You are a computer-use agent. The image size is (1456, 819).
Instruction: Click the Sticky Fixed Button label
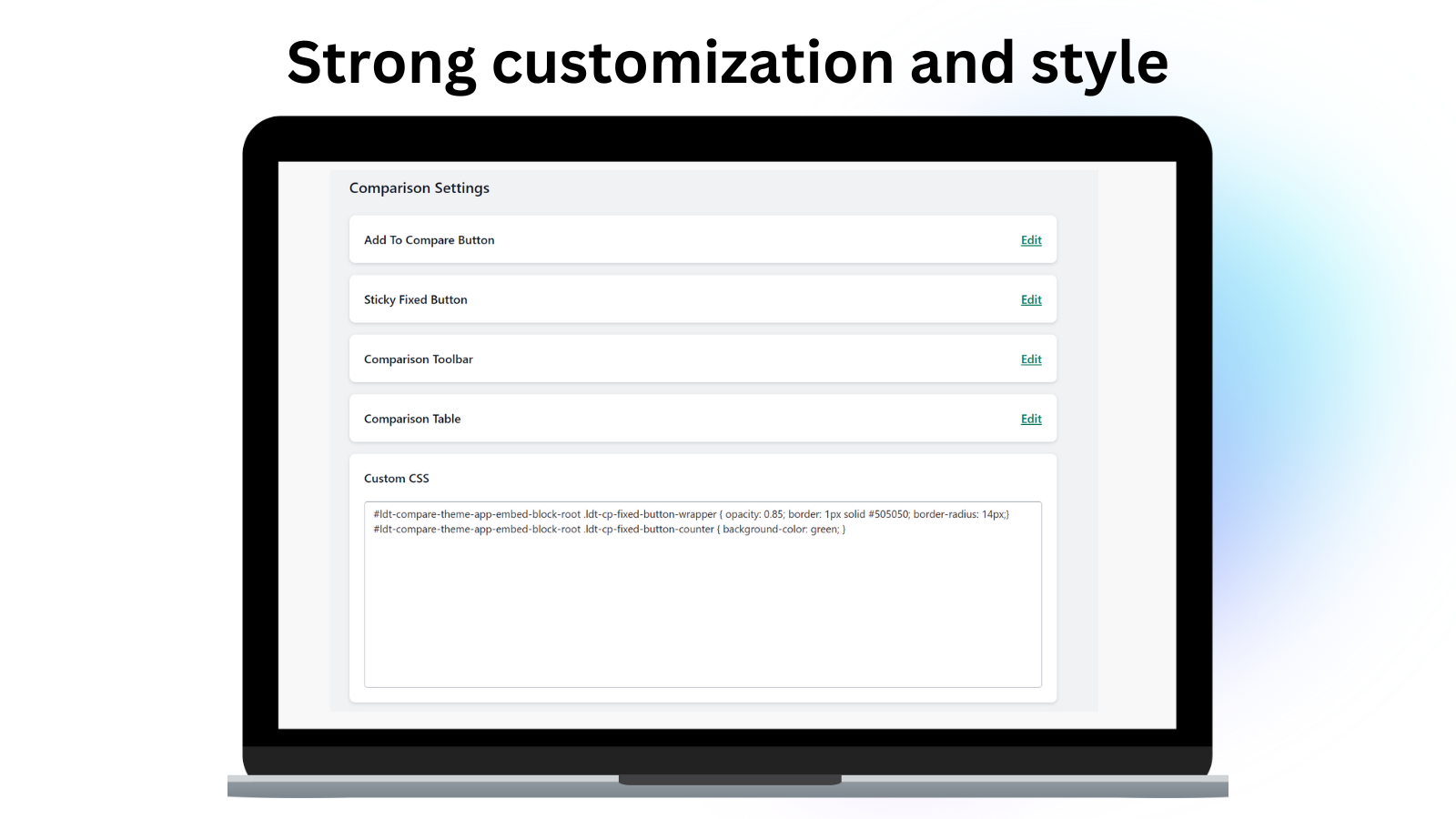click(415, 298)
